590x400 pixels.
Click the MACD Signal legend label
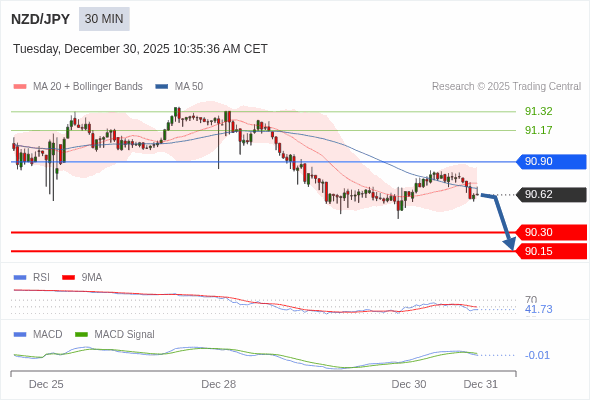pos(125,335)
